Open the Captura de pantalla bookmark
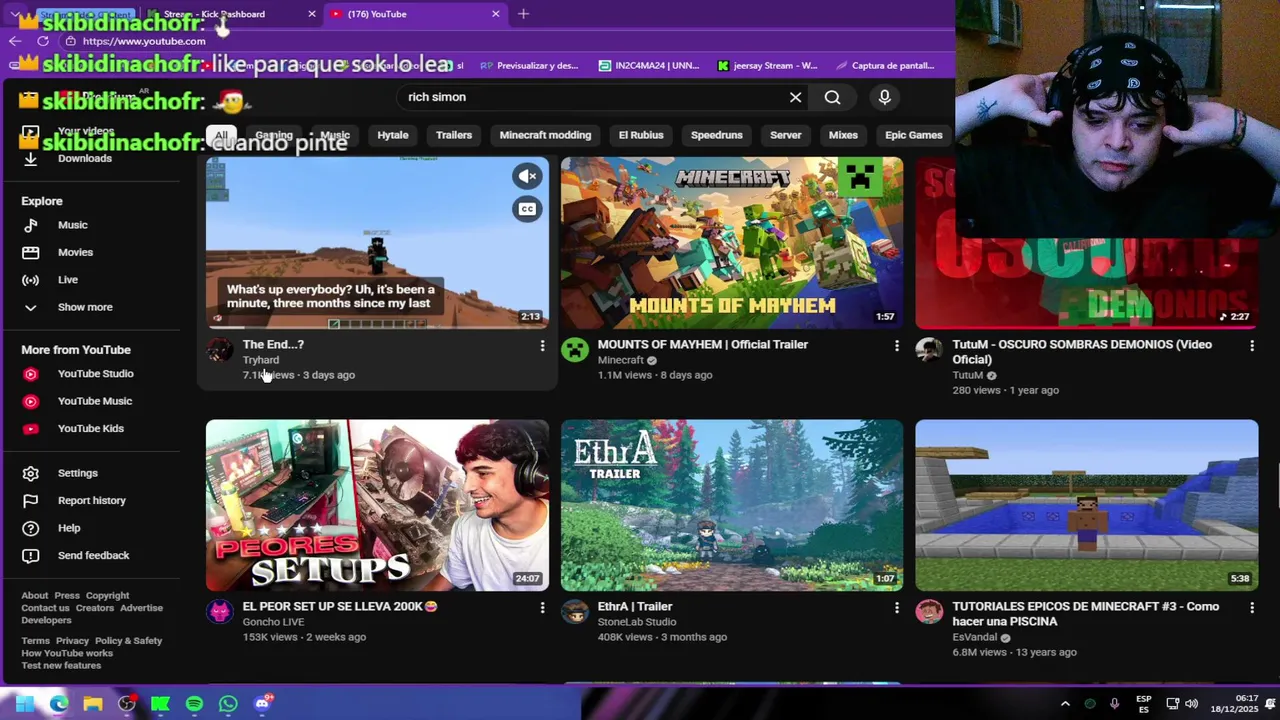This screenshot has width=1280, height=720. click(x=884, y=66)
